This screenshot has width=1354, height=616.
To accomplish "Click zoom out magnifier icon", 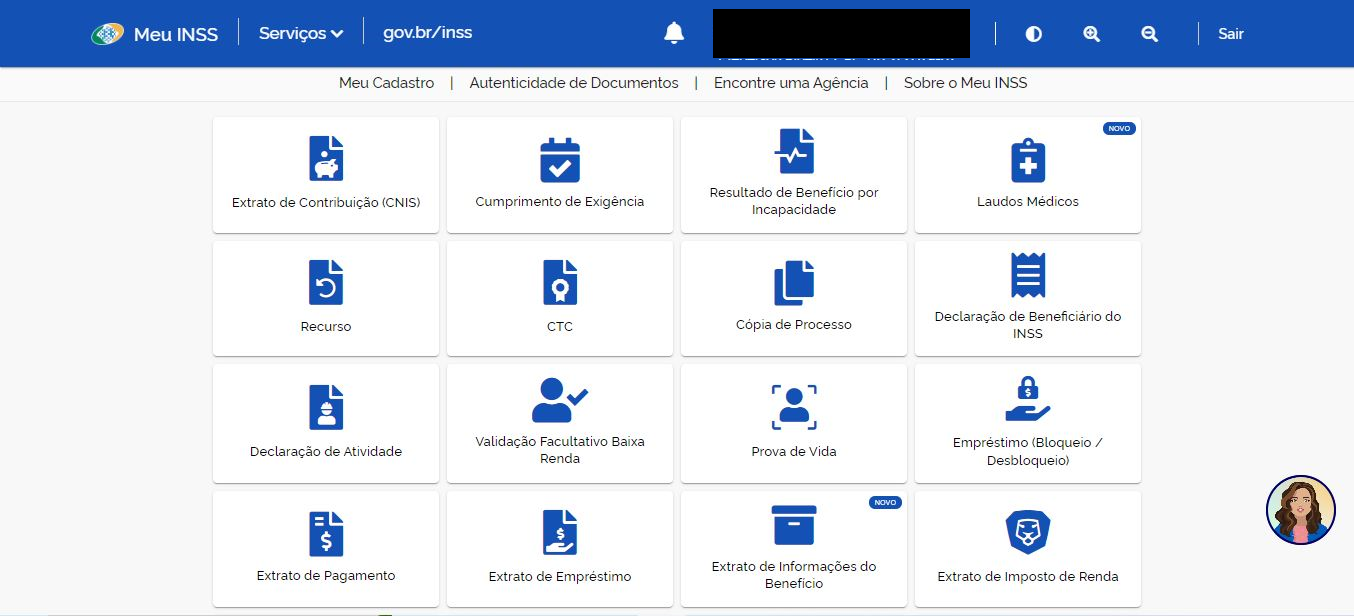I will click(1150, 34).
